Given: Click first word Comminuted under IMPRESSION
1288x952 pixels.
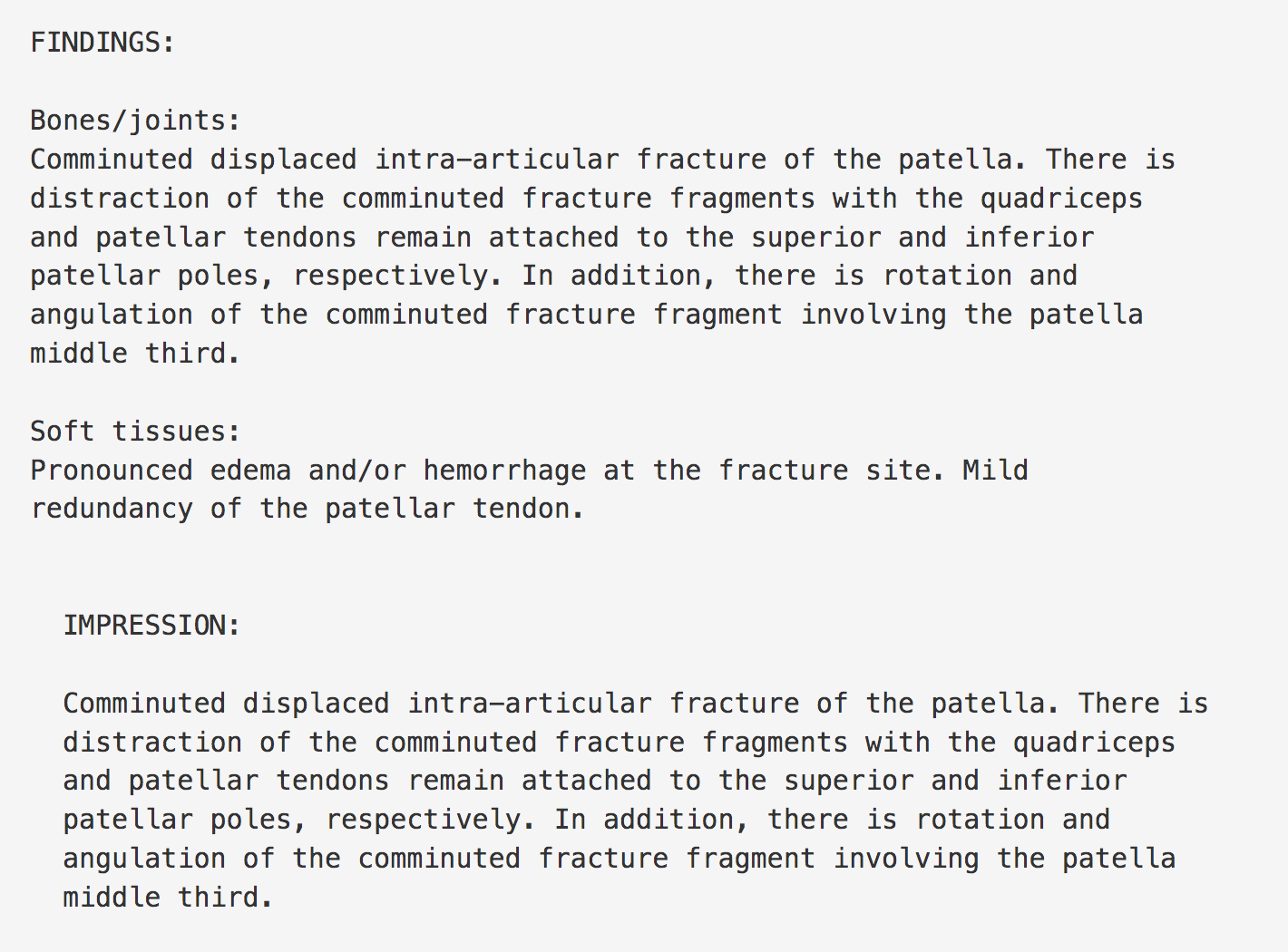Looking at the screenshot, I should point(143,704).
